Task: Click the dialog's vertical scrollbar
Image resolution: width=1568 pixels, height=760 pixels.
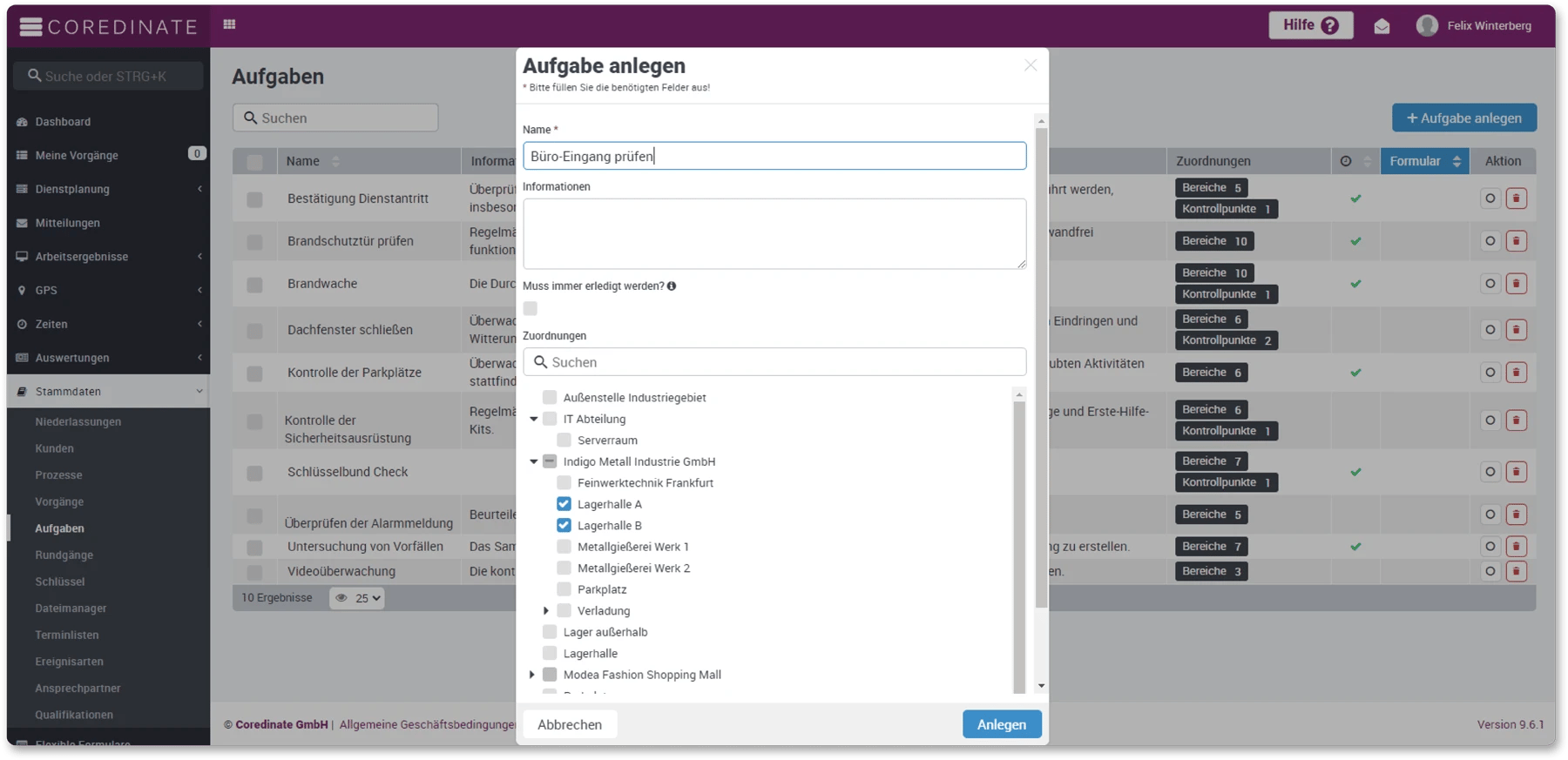Action: pyautogui.click(x=1041, y=366)
